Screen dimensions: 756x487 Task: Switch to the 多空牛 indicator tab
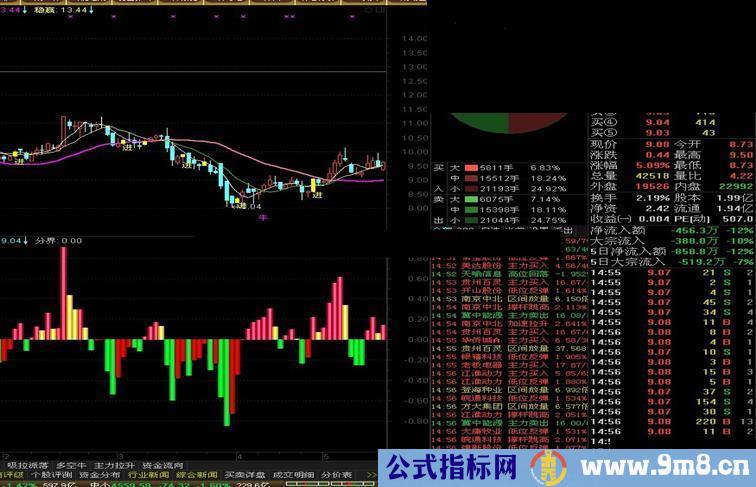(x=71, y=465)
